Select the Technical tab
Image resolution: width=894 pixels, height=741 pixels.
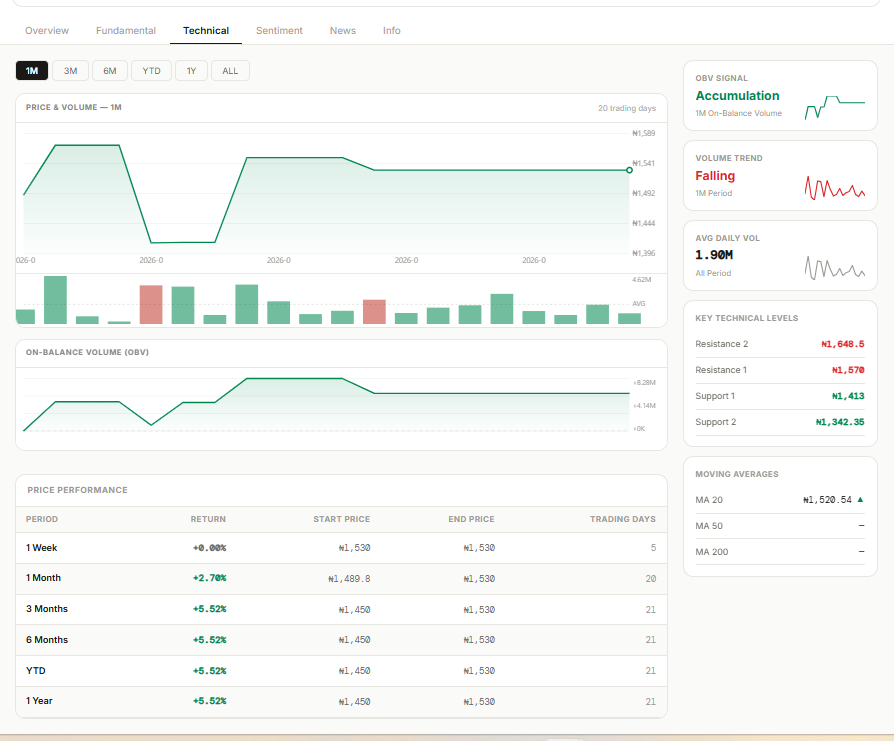(x=206, y=31)
